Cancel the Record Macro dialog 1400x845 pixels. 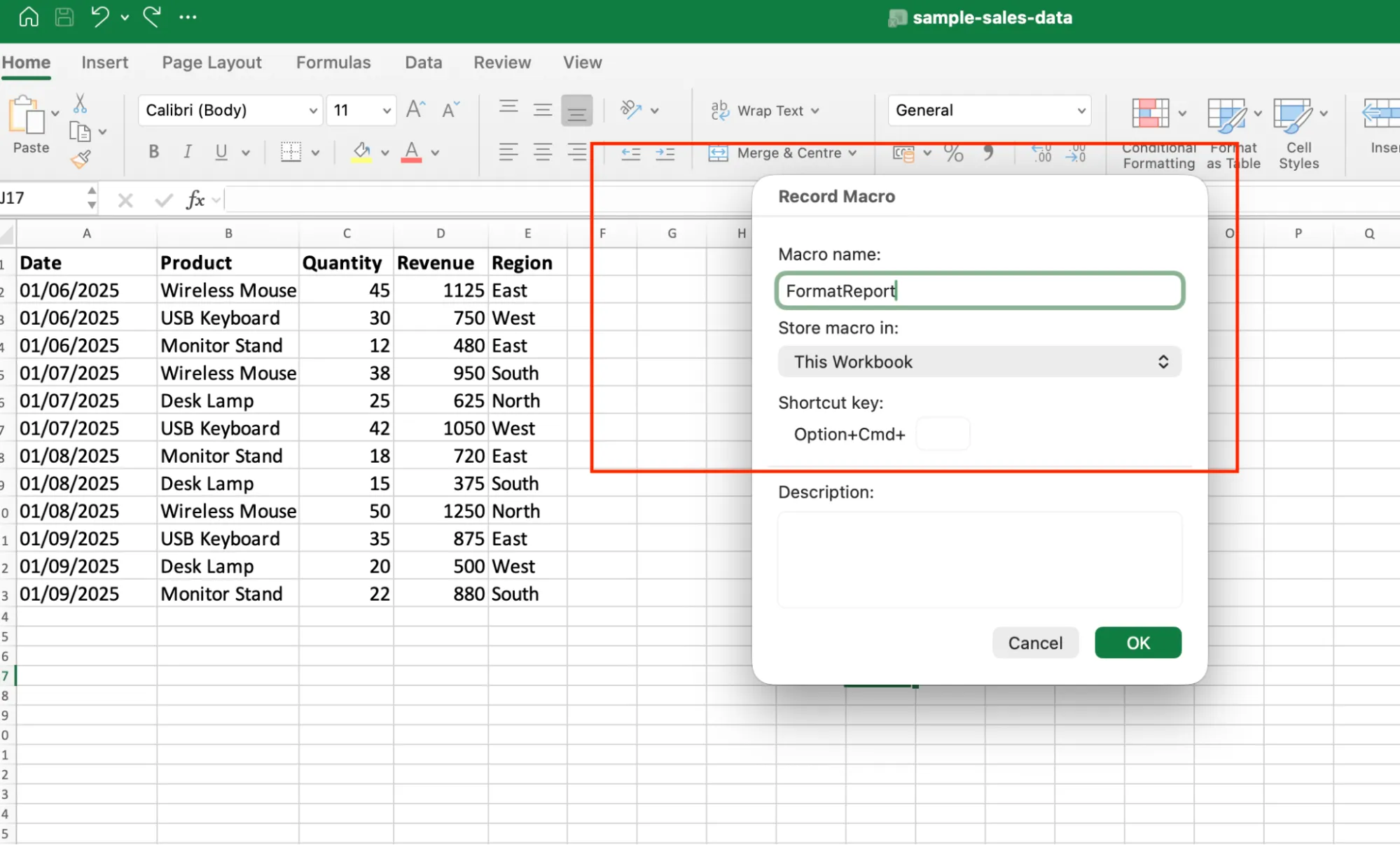pos(1035,642)
